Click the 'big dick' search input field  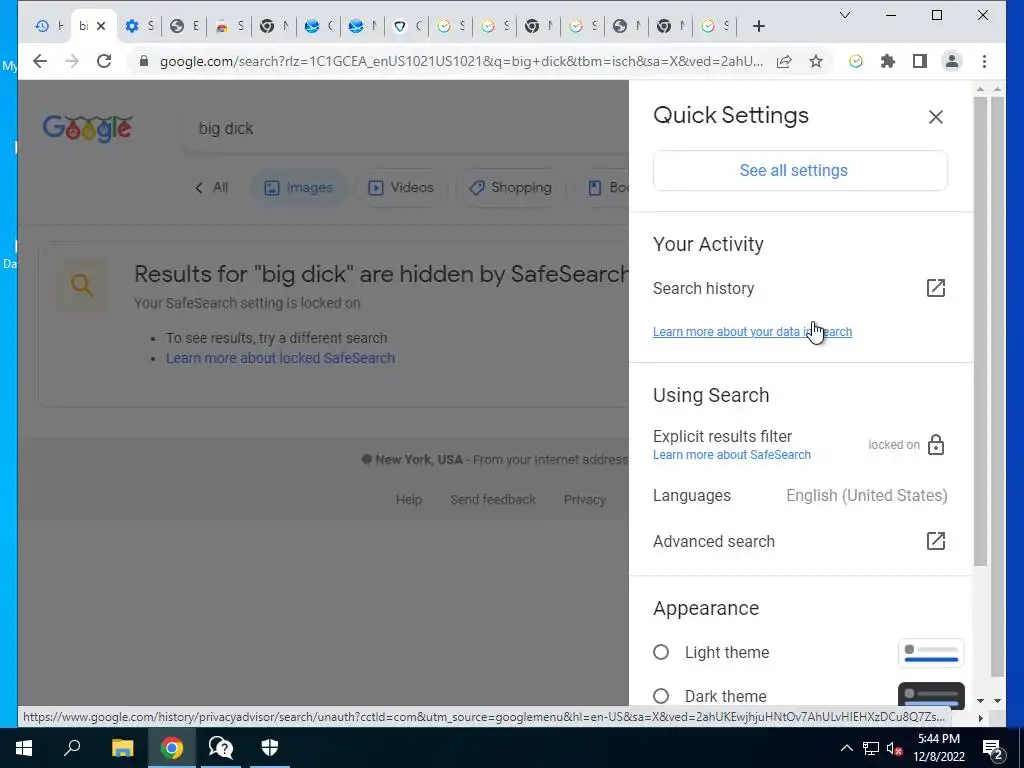(405, 129)
